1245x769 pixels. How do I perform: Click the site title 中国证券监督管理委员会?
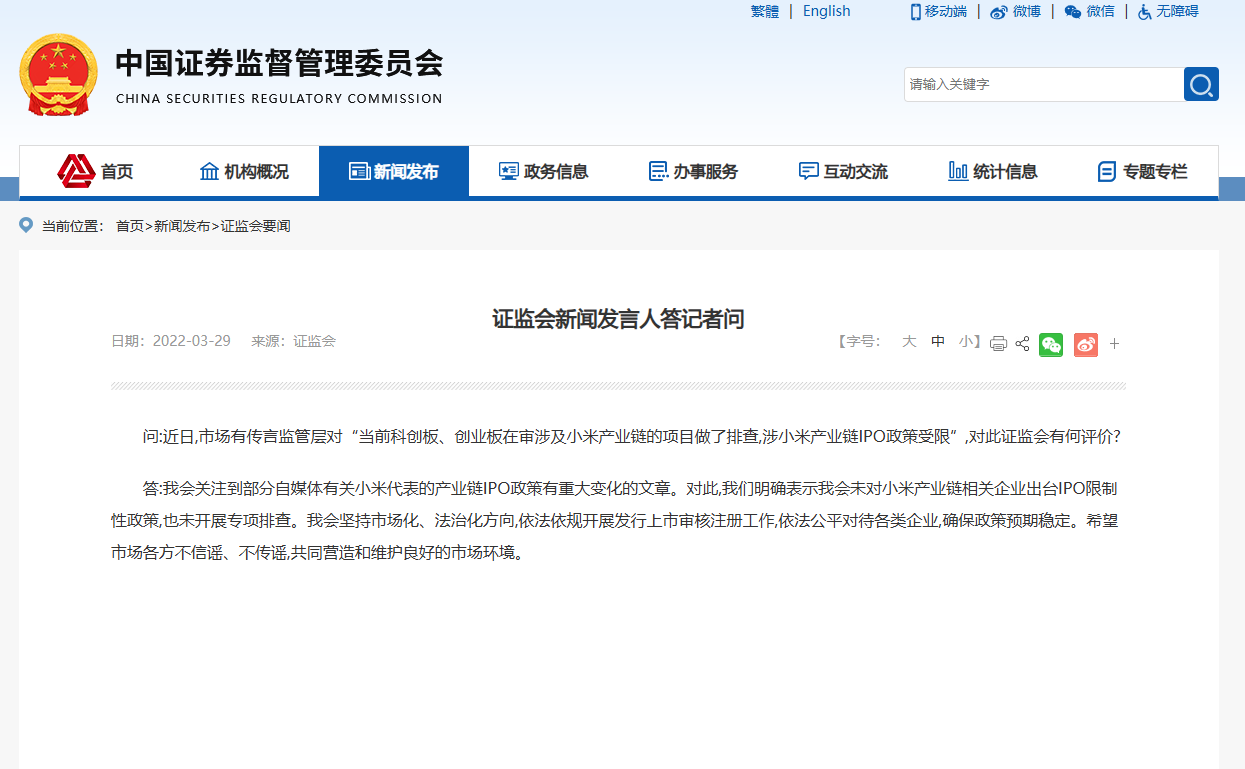pos(279,64)
